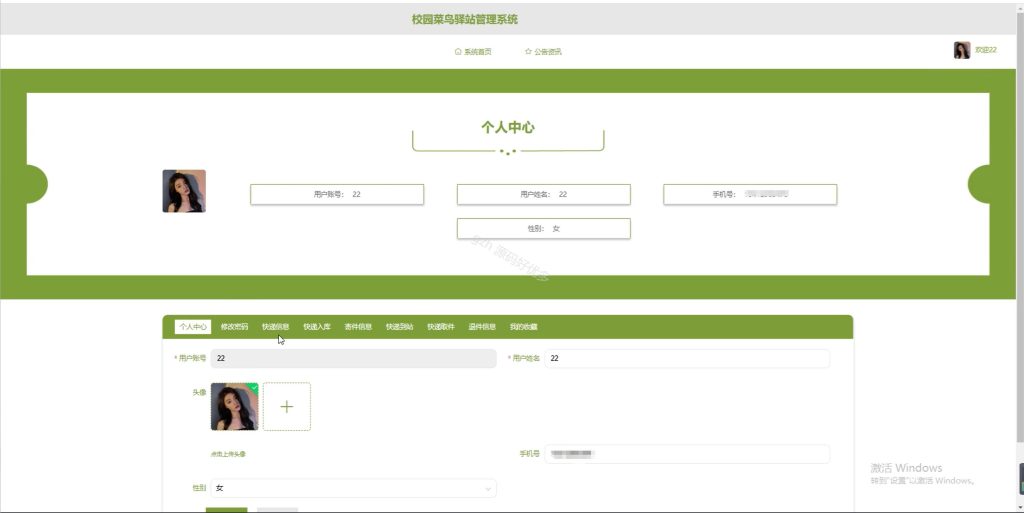Click the 性别: 女 info box

click(x=544, y=228)
